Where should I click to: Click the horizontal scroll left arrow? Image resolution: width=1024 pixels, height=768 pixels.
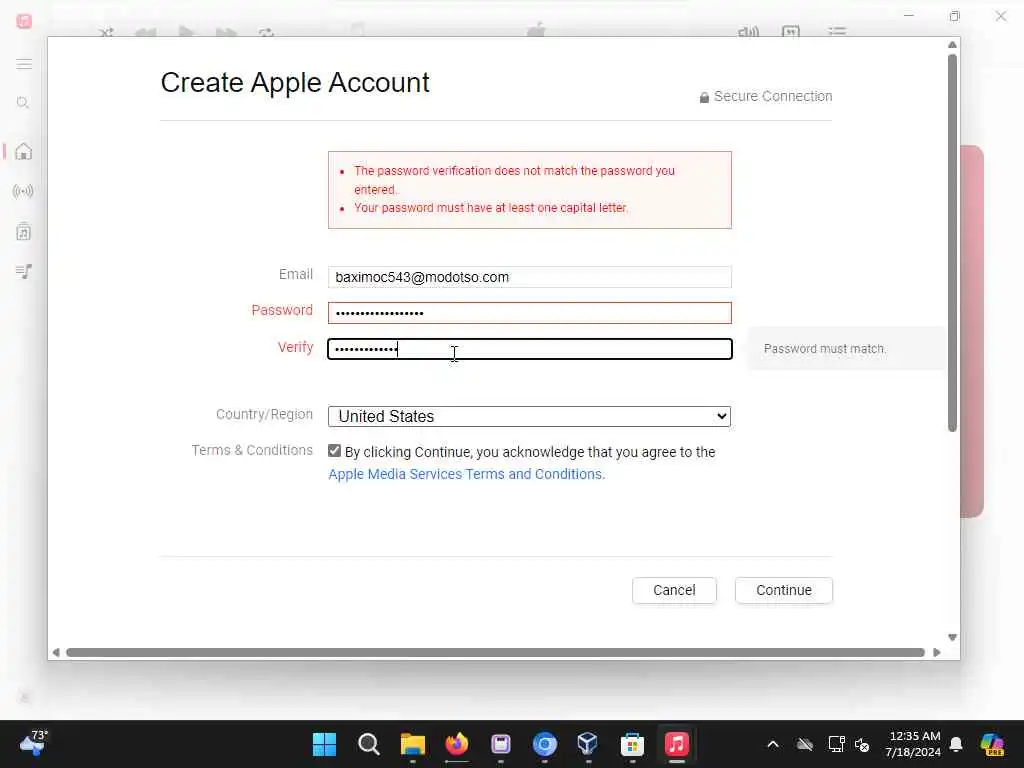tap(56, 652)
